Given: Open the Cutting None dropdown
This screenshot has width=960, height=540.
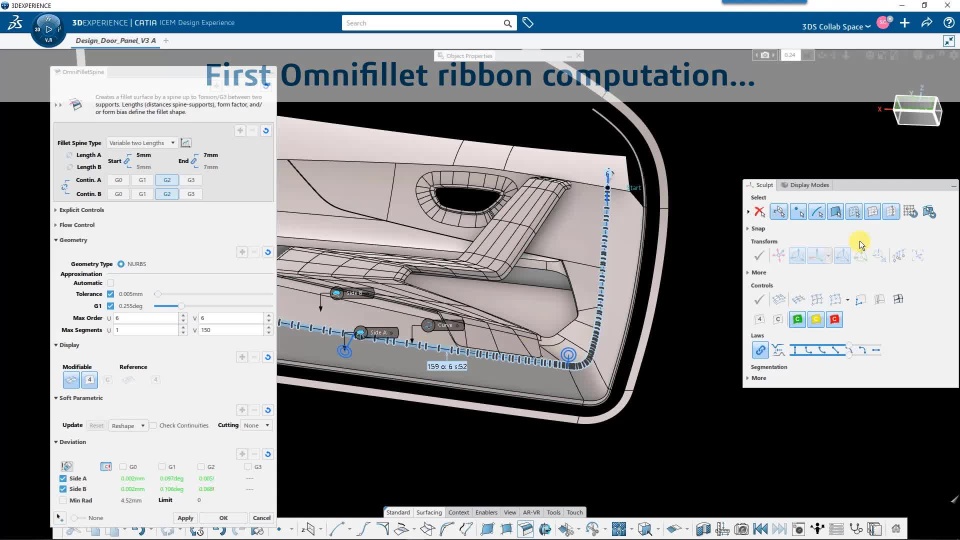Looking at the screenshot, I should pos(256,426).
